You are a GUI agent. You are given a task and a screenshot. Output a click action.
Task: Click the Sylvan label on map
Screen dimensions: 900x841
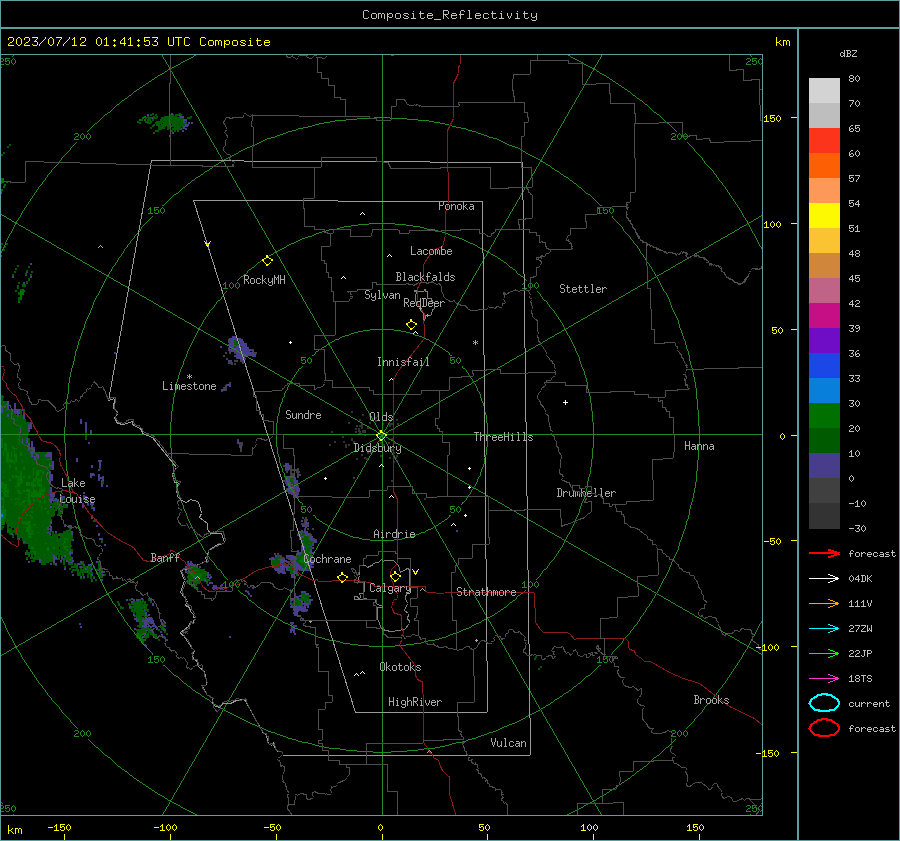coord(382,295)
